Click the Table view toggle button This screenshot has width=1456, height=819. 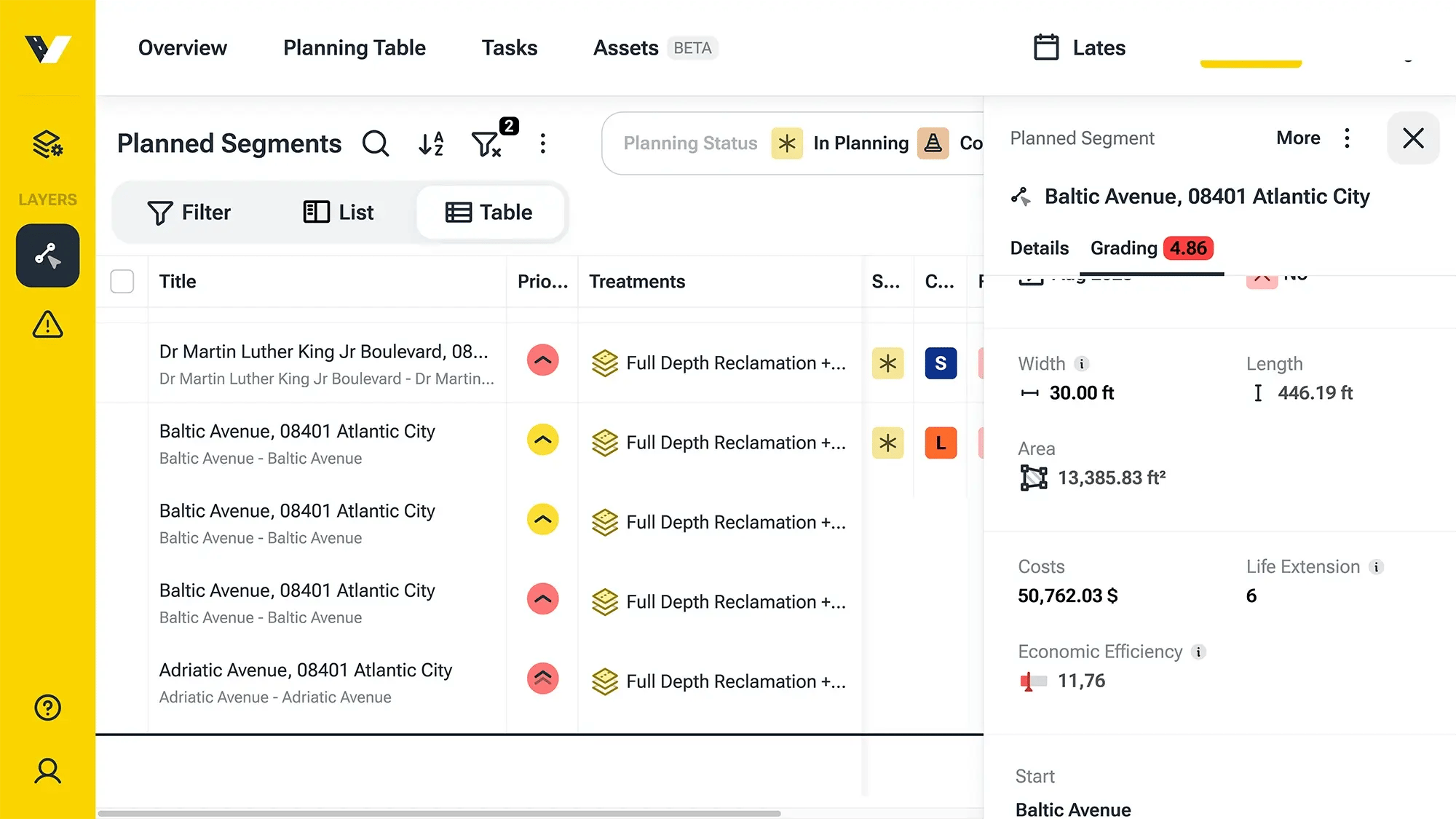[x=489, y=211]
